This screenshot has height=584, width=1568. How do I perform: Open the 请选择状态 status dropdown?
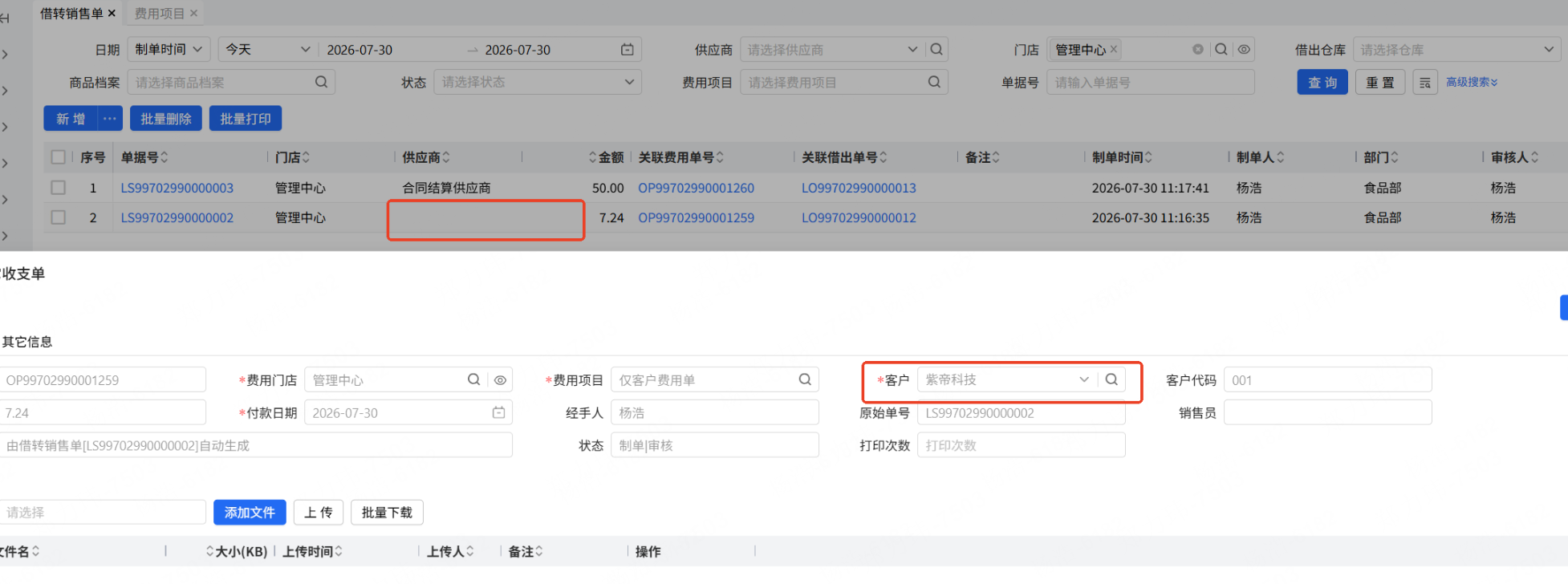click(538, 82)
